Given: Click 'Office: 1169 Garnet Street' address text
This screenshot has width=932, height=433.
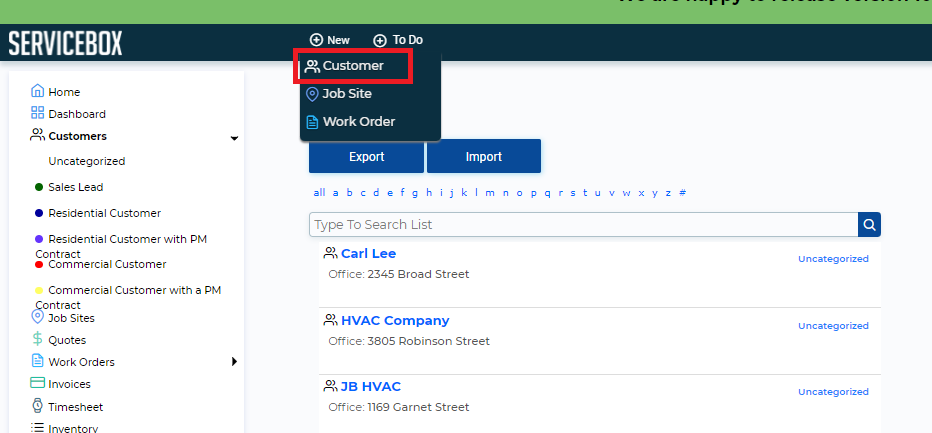Looking at the screenshot, I should pyautogui.click(x=399, y=407).
